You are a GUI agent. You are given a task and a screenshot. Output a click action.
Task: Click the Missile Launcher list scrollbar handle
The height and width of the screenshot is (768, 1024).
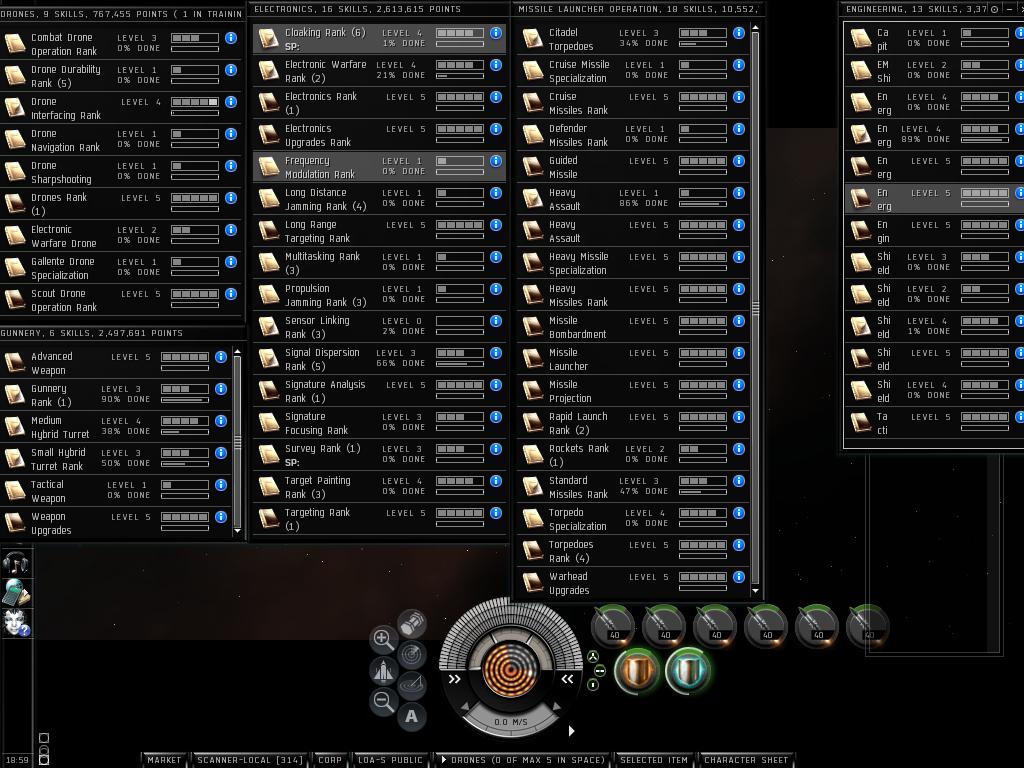756,309
